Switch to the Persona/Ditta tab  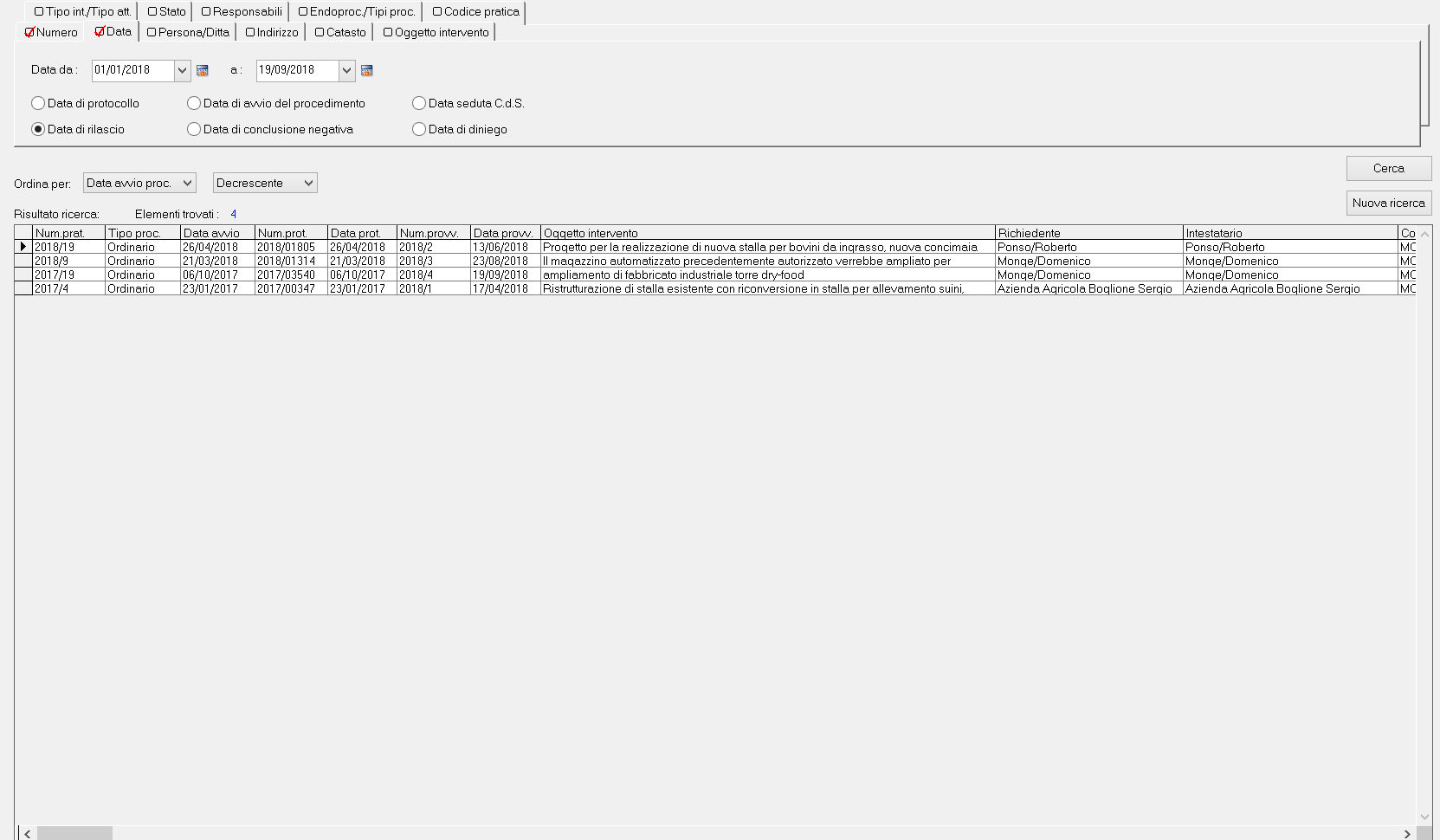188,32
